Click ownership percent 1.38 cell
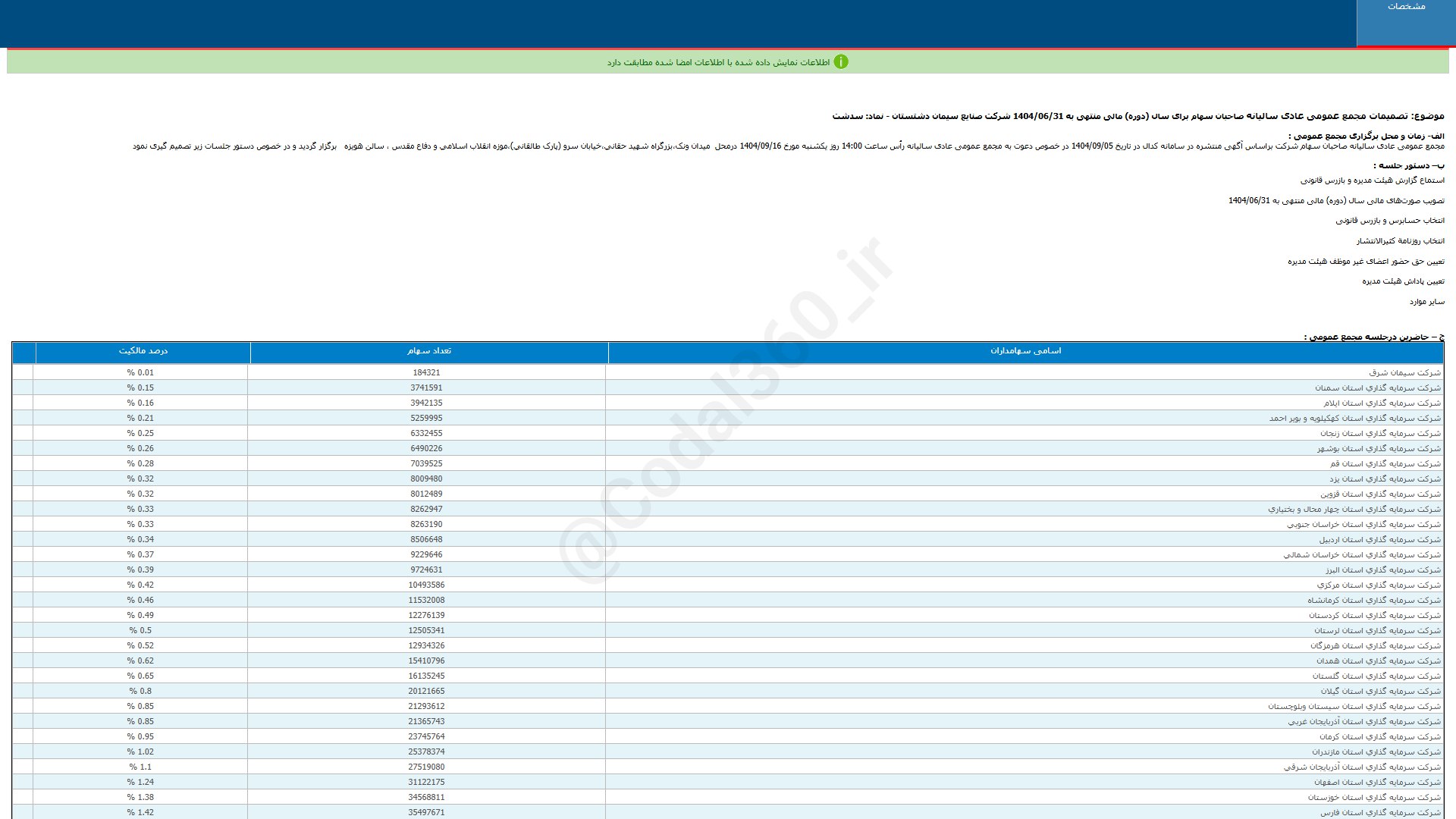Image resolution: width=1456 pixels, height=819 pixels. 140,798
